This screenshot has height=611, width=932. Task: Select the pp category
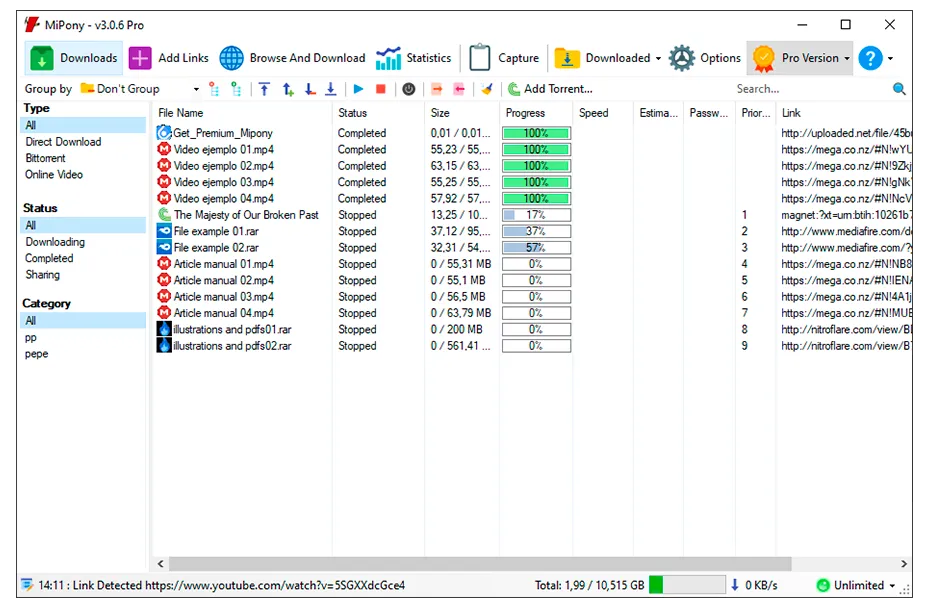30,338
